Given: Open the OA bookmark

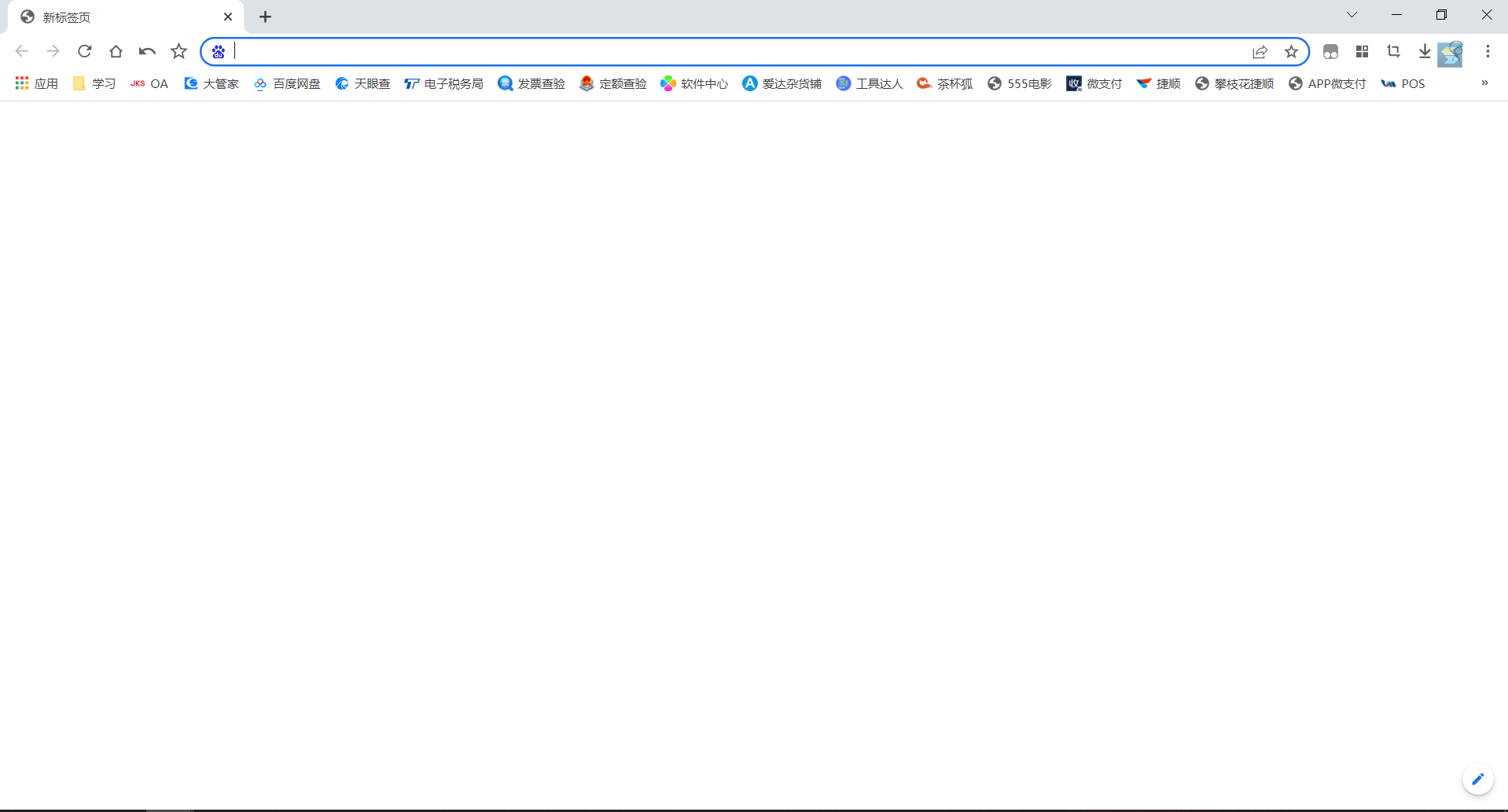Looking at the screenshot, I should coord(149,83).
